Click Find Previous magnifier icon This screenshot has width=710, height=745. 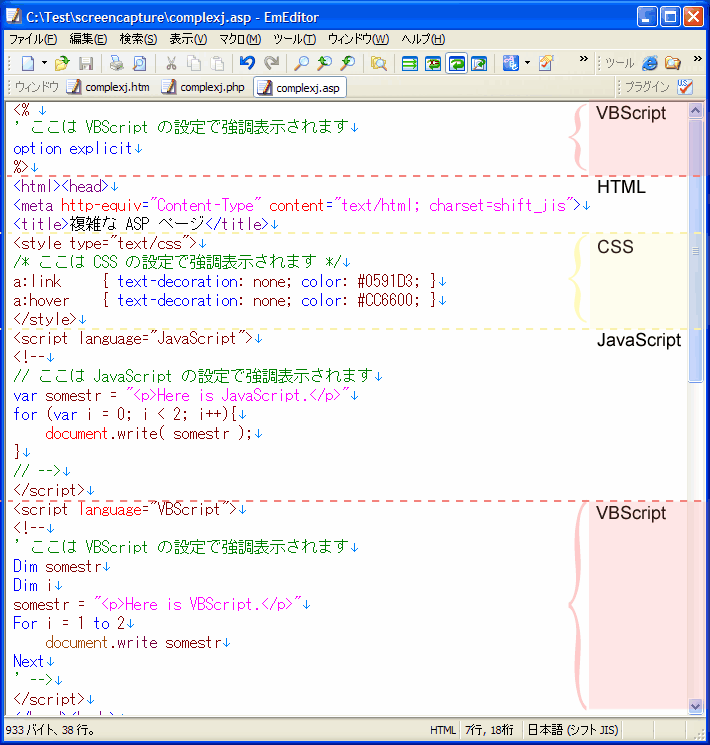(348, 63)
